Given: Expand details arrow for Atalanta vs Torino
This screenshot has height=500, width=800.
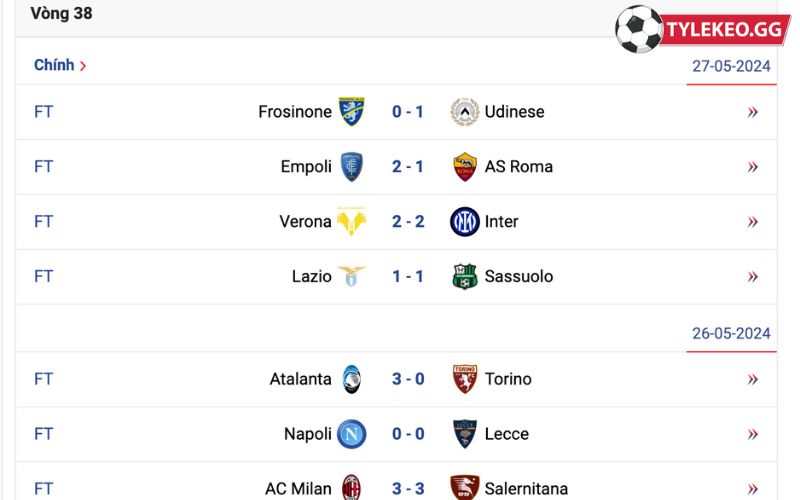Looking at the screenshot, I should (x=753, y=379).
